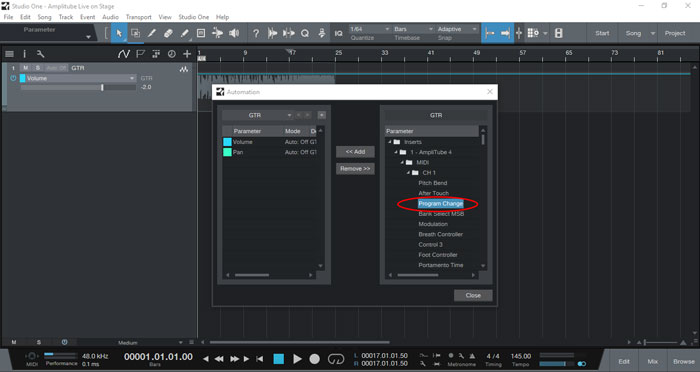Toggle the IQ input quantize button
The width and height of the screenshot is (700, 372).
coord(338,33)
